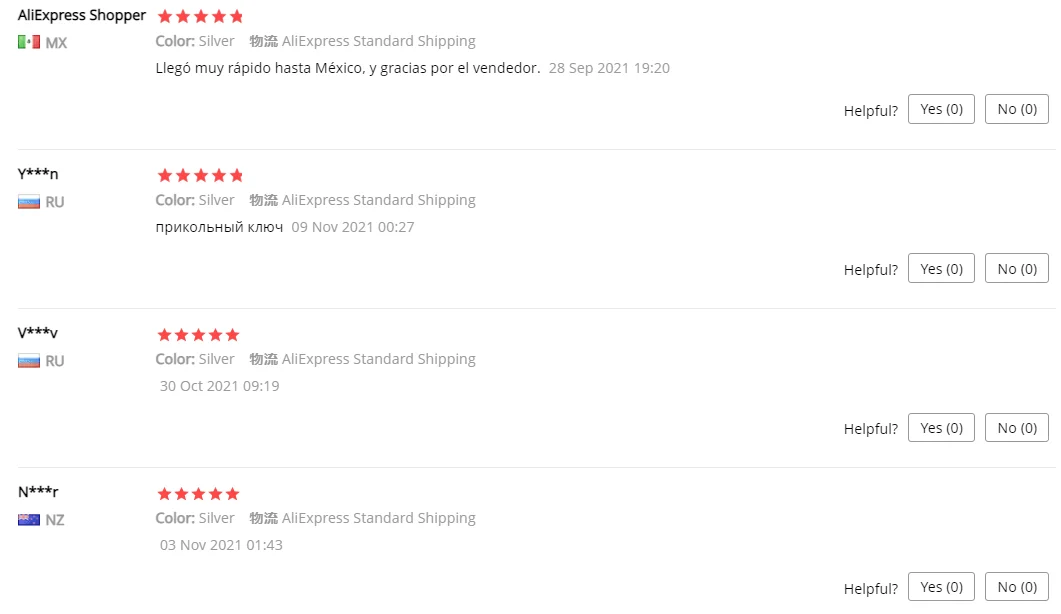
Task: Click the Russian review text прикольный ключ
Action: [x=219, y=227]
